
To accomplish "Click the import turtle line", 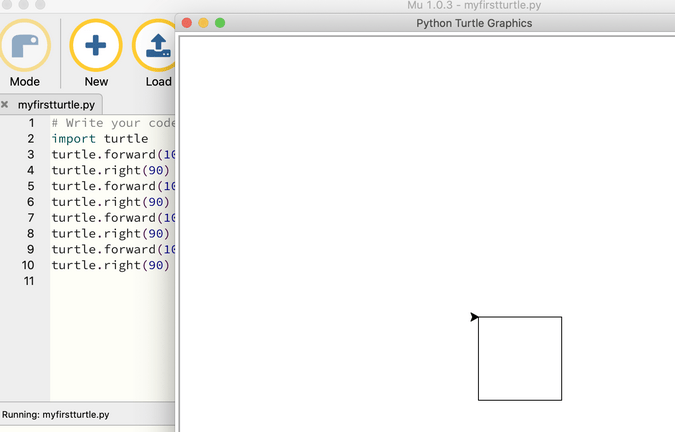I will pyautogui.click(x=99, y=139).
